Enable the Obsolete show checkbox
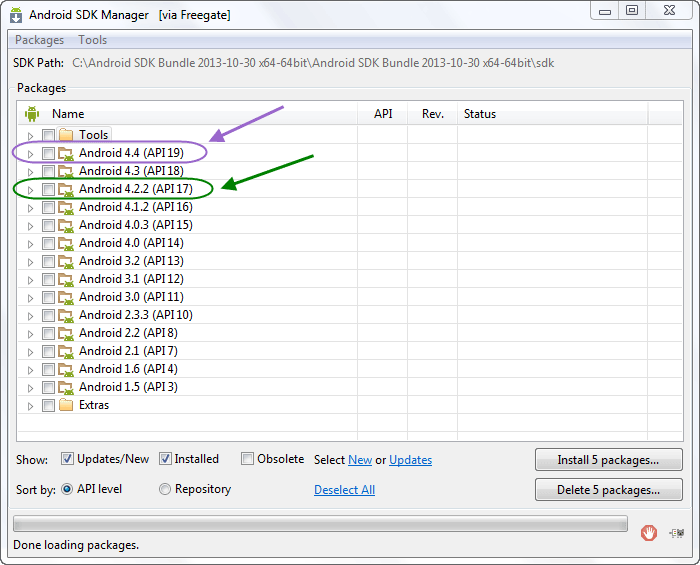The height and width of the screenshot is (565, 700). [x=247, y=459]
